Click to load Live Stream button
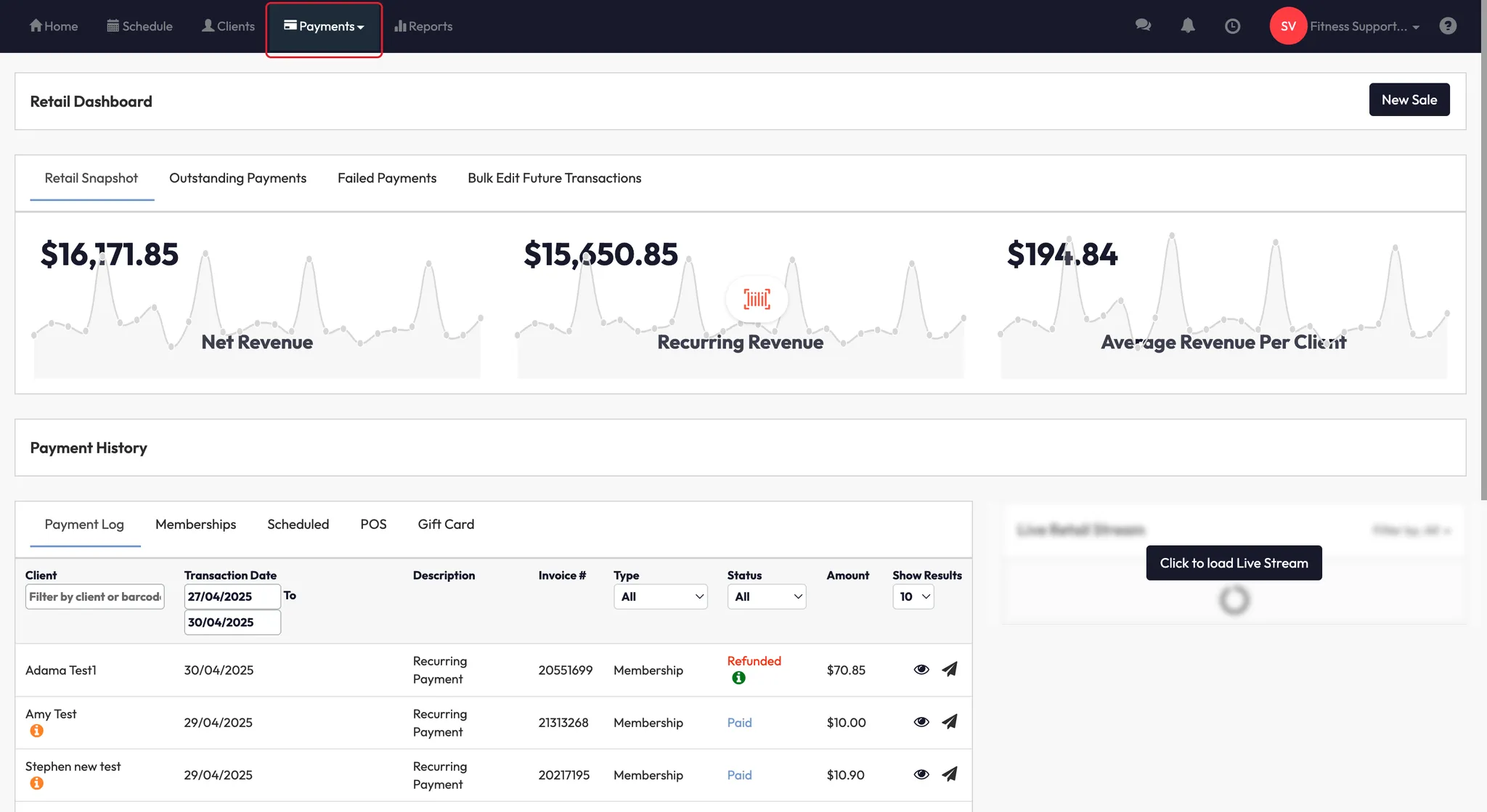The height and width of the screenshot is (812, 1487). pos(1234,563)
